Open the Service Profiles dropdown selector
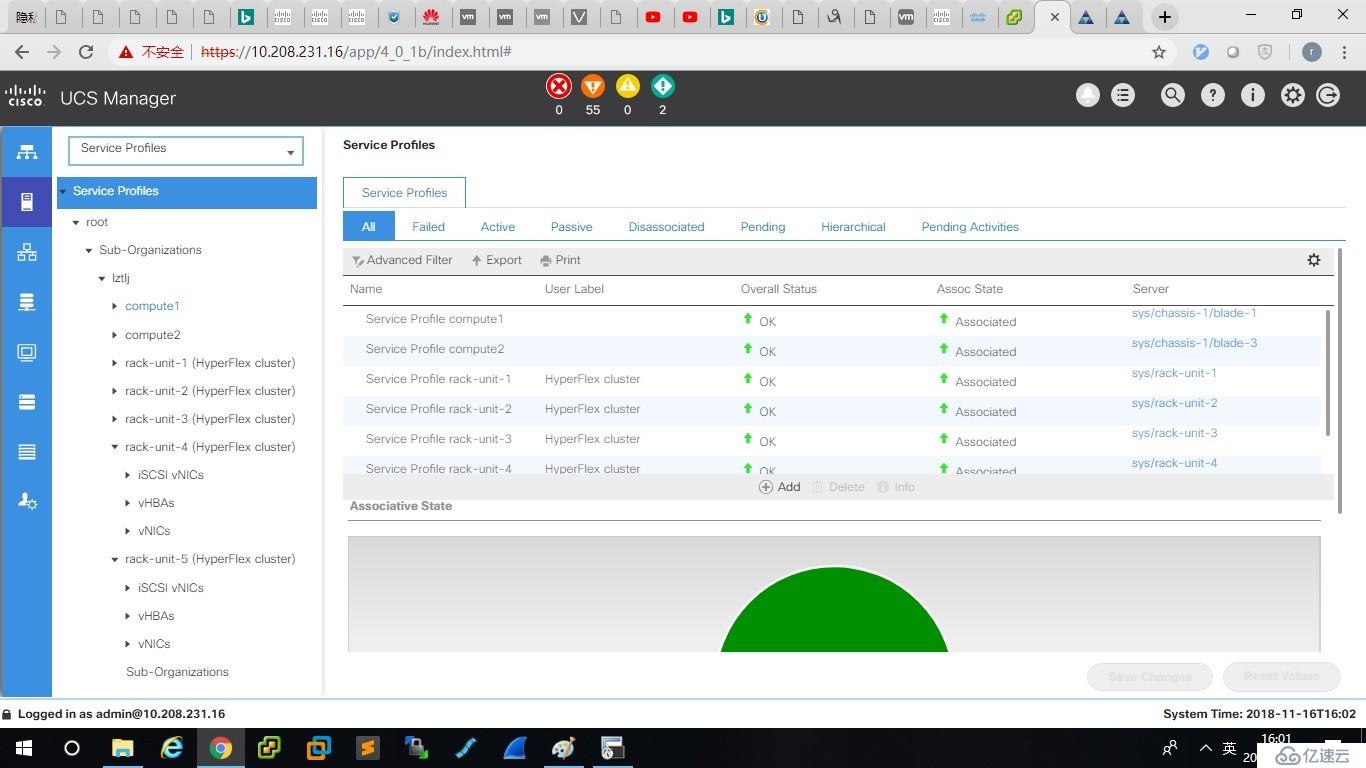 (x=186, y=150)
